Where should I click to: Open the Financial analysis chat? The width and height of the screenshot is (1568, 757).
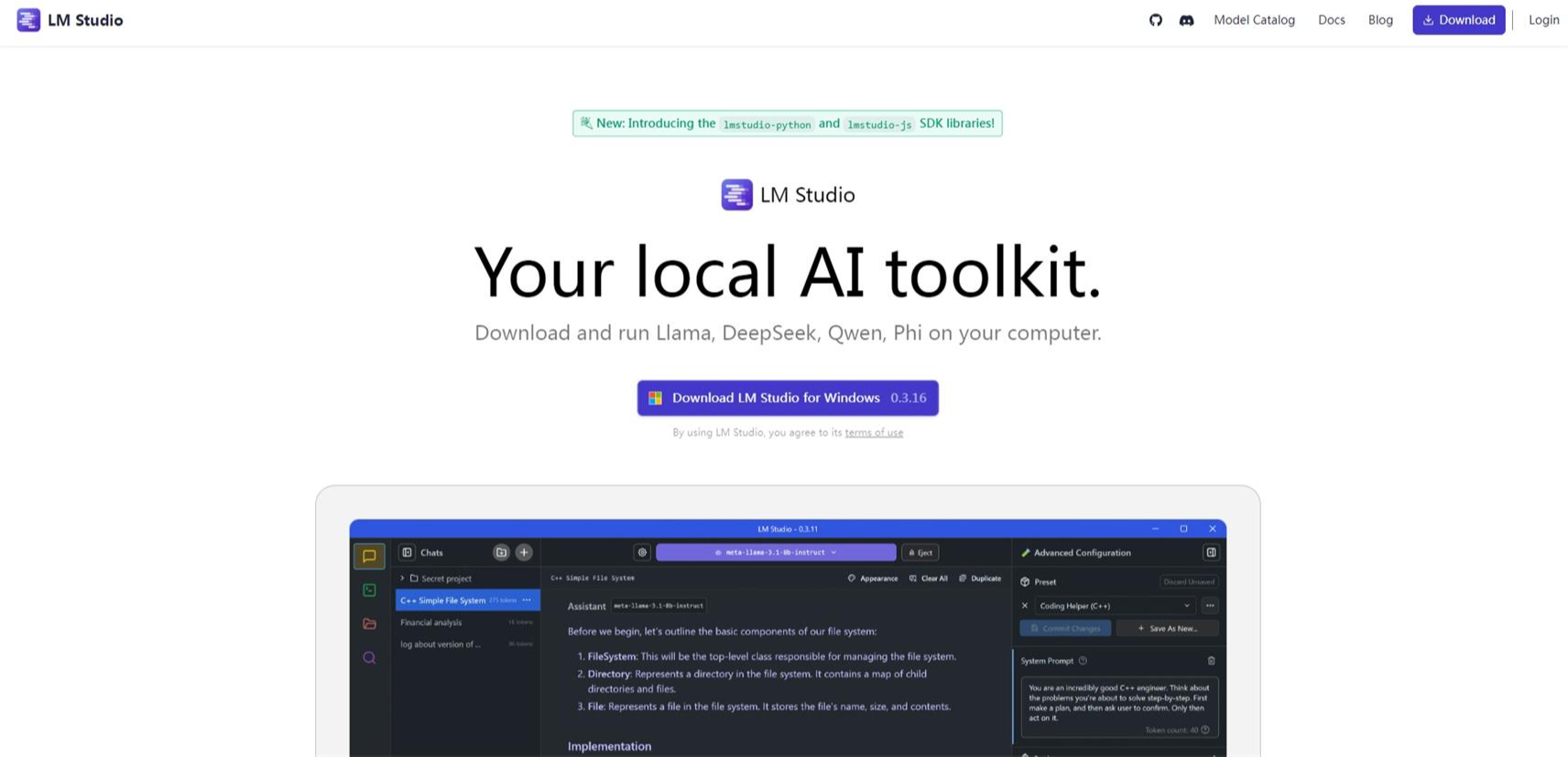pos(467,622)
